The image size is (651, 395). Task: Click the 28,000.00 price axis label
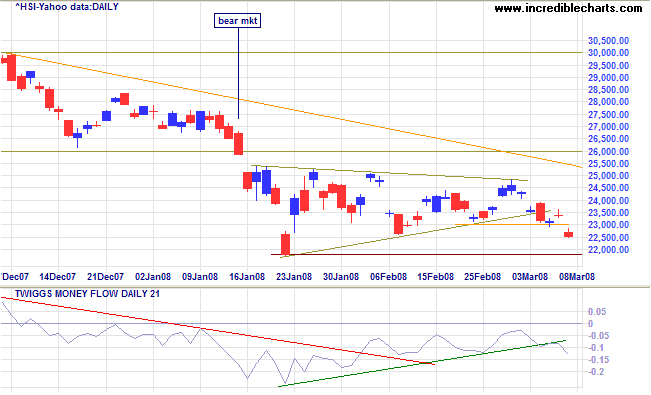point(608,102)
